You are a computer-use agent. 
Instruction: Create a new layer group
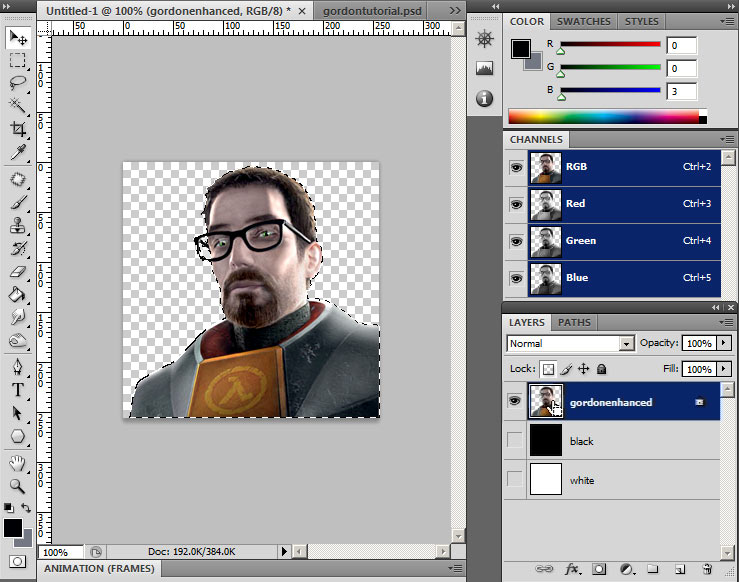tap(653, 569)
